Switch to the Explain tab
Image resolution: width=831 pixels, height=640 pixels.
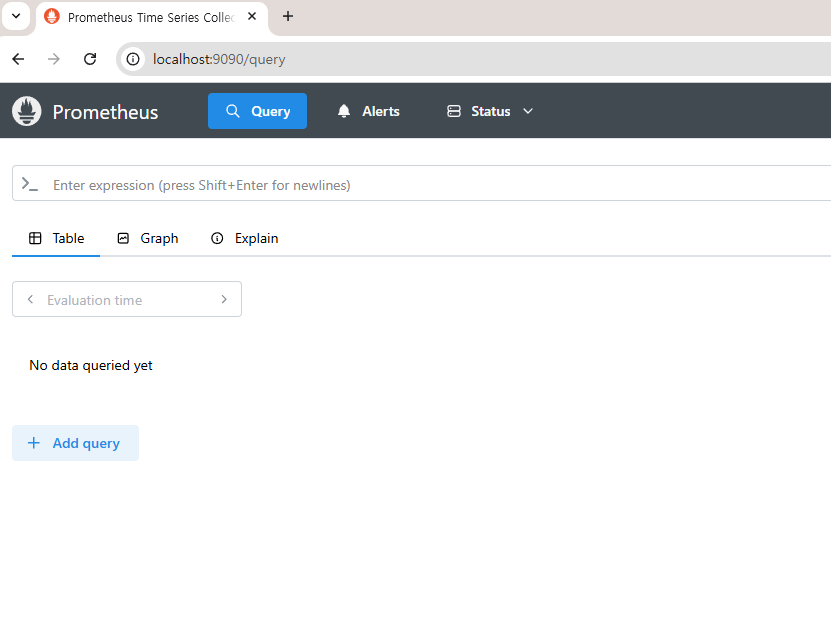244,238
